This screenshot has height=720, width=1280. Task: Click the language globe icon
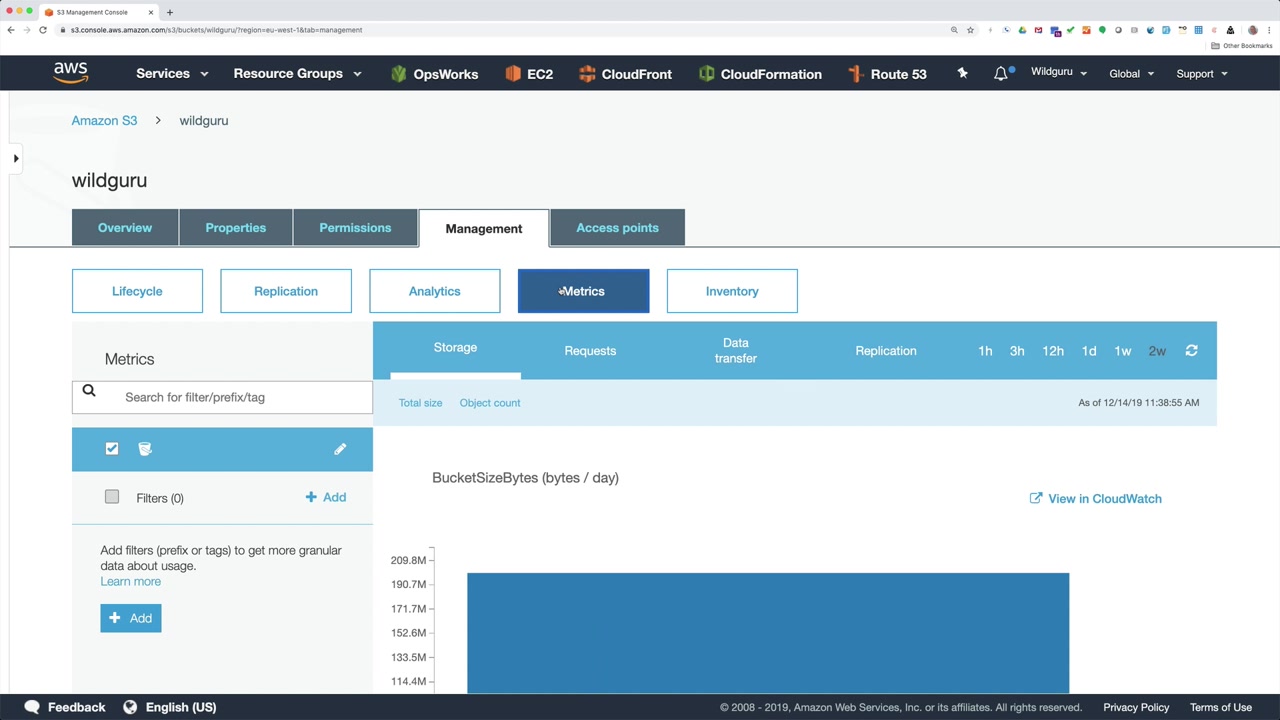tap(130, 707)
